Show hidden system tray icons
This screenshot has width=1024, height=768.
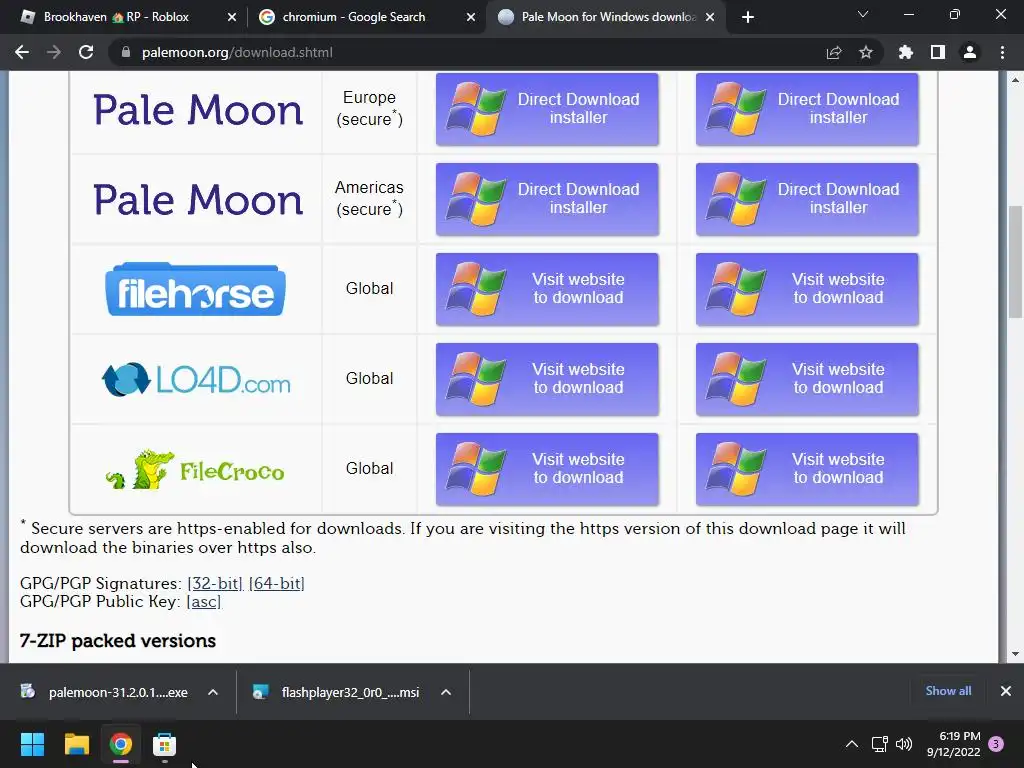[852, 744]
